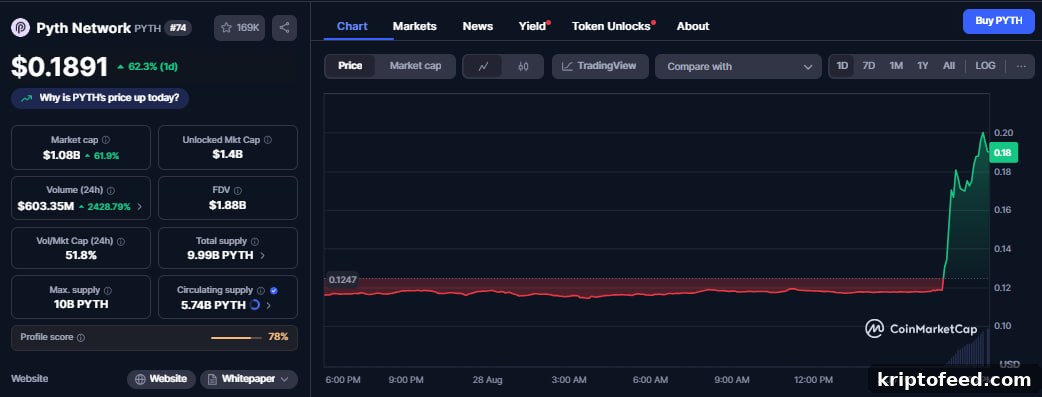The width and height of the screenshot is (1042, 397).
Task: Click the verified badge by Circulating supply
Action: [274, 291]
